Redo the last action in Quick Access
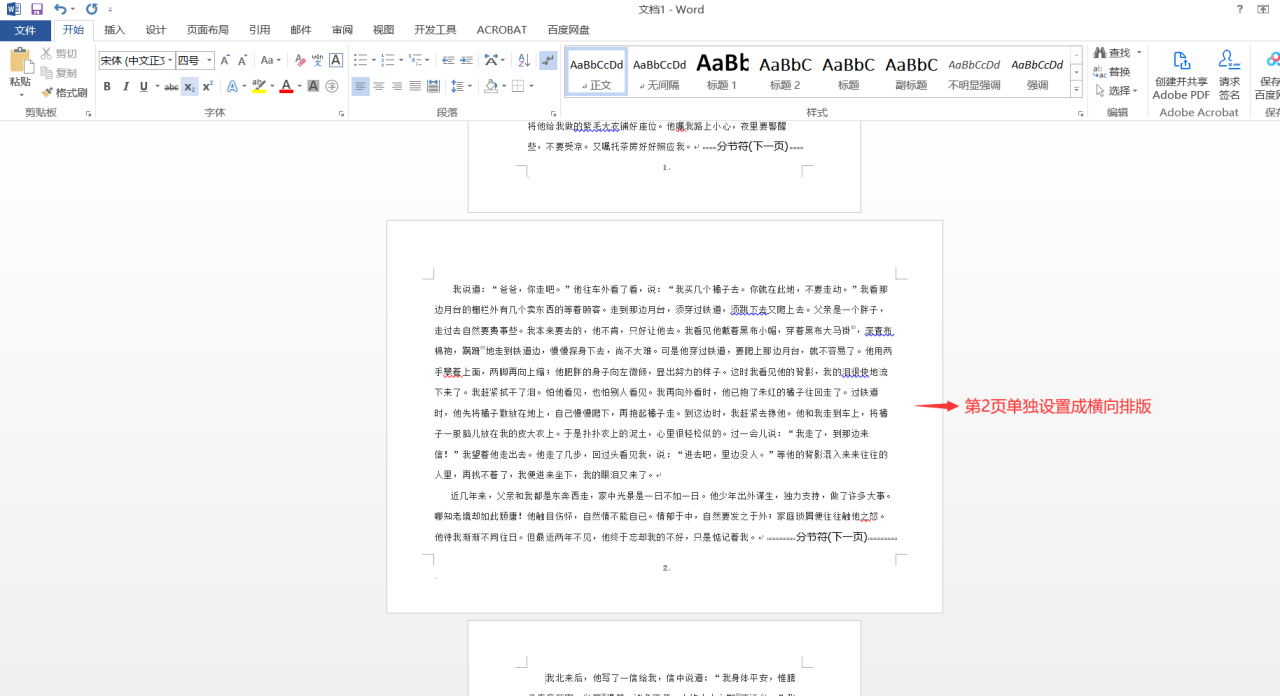1280x696 pixels. point(92,9)
